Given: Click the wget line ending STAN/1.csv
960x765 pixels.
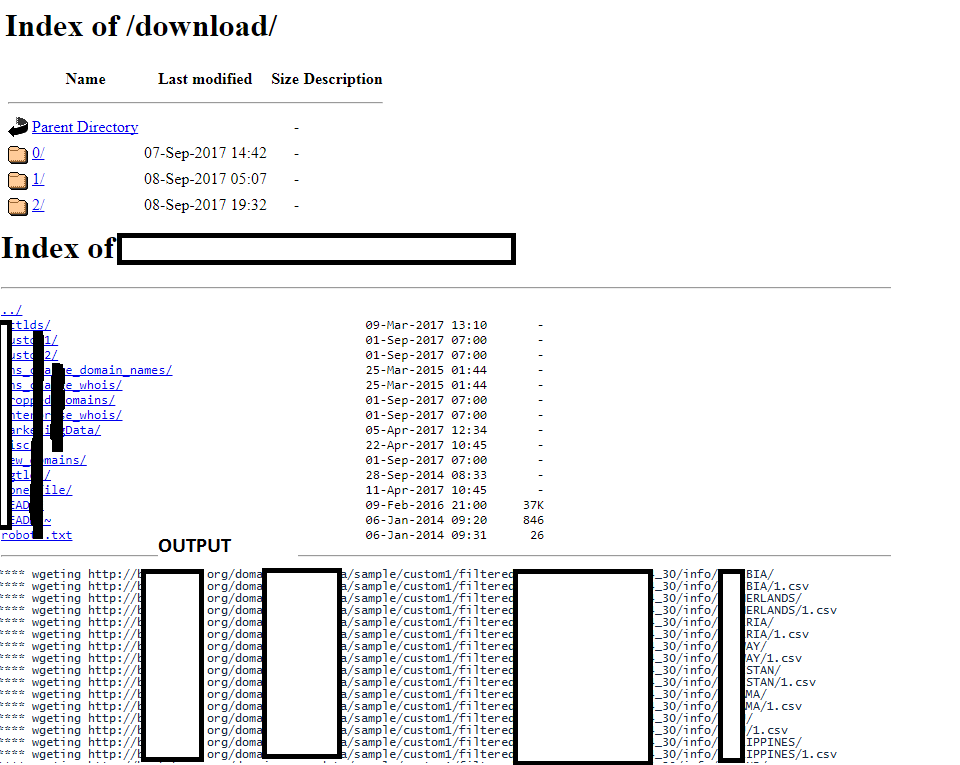Looking at the screenshot, I should coord(408,682).
